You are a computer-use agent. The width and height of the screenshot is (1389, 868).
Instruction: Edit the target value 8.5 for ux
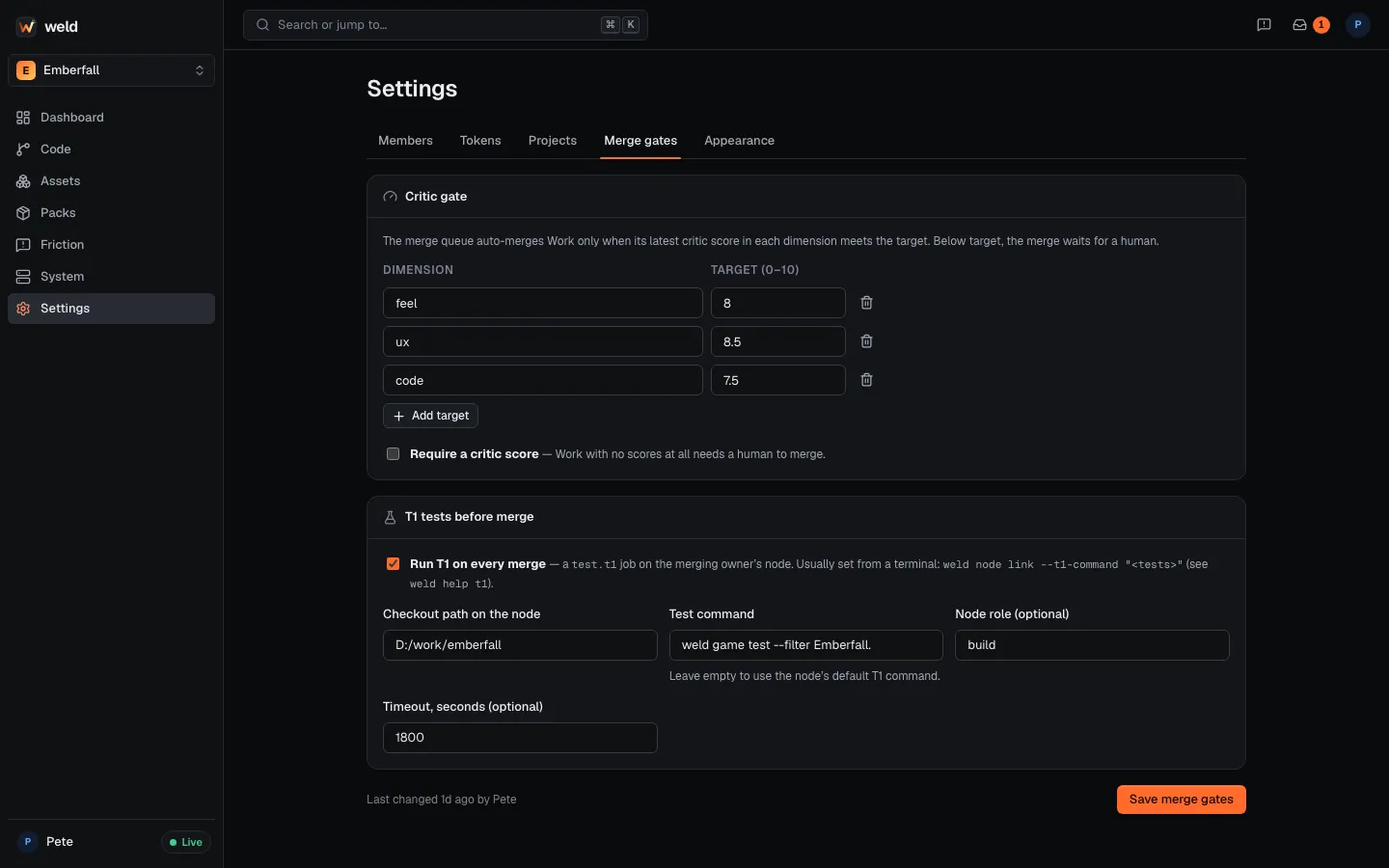tap(778, 341)
